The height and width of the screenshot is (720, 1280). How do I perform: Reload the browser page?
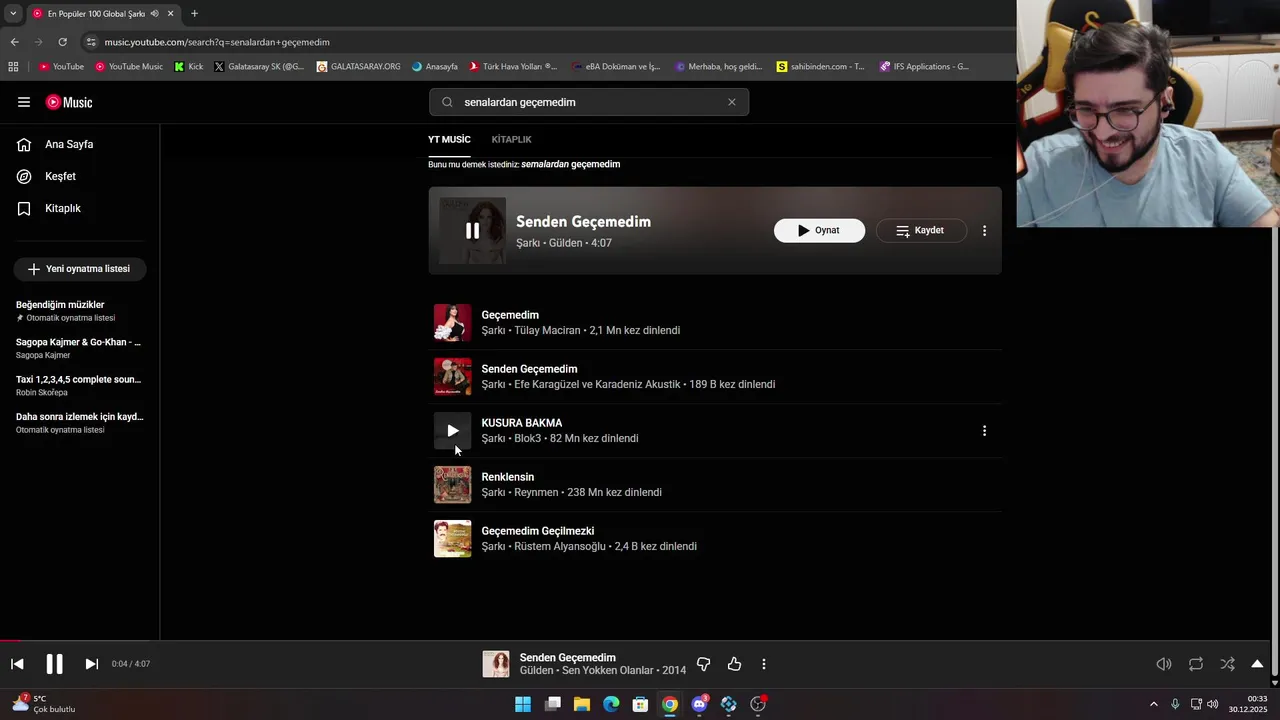coord(62,42)
